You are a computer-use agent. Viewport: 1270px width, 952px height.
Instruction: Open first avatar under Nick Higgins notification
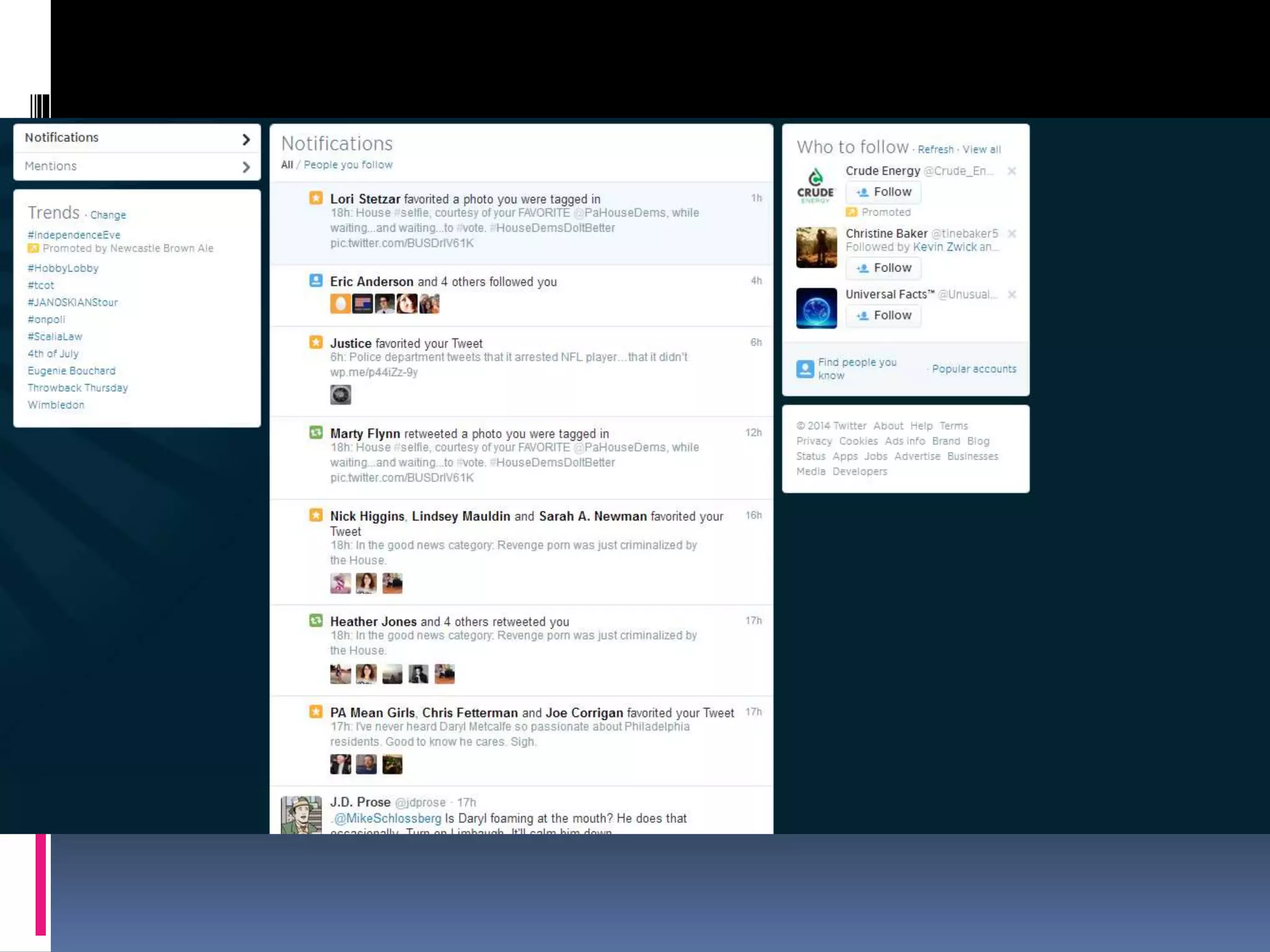point(340,583)
